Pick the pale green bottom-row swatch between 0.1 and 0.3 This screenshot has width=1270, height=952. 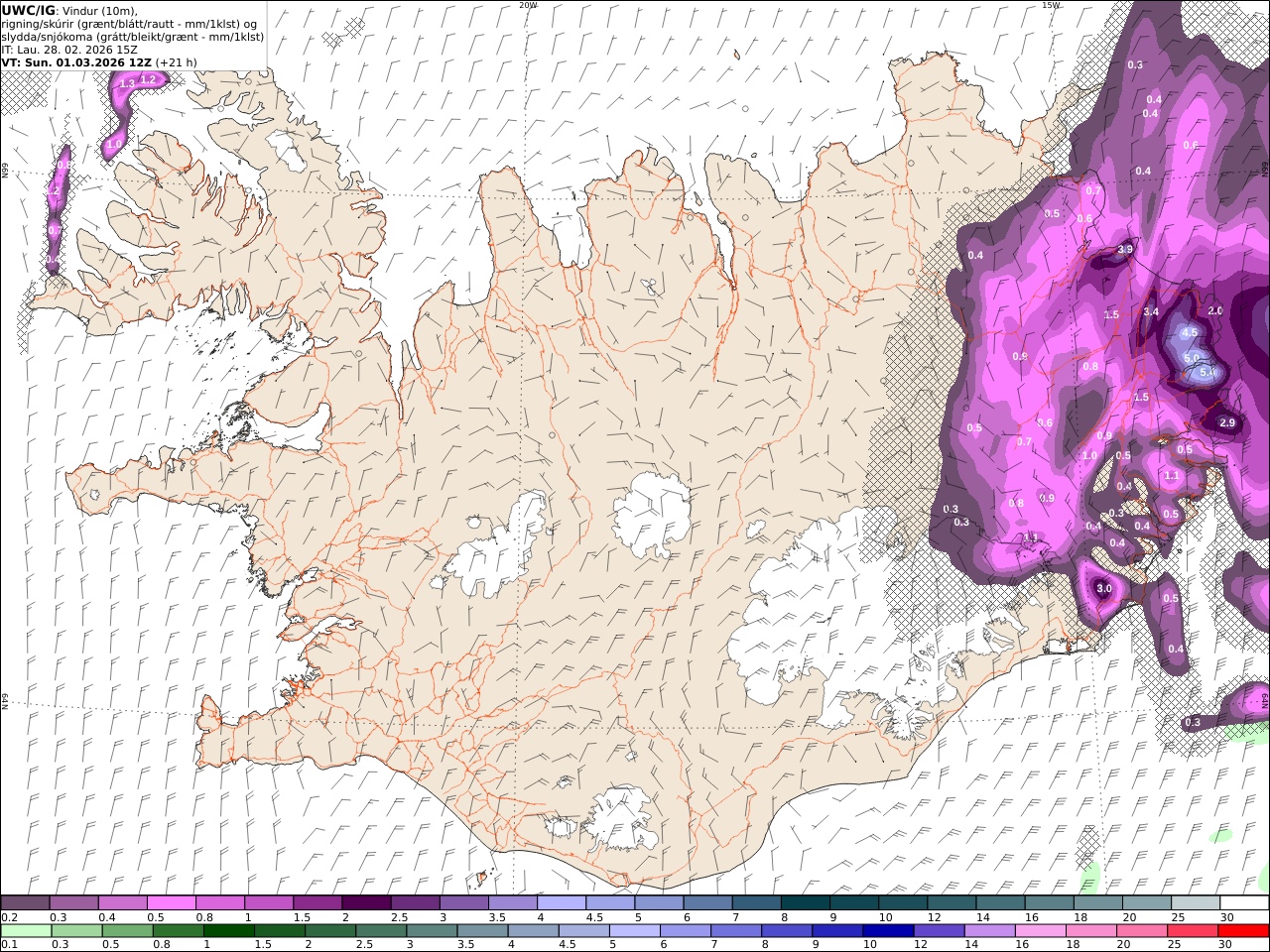(26, 931)
